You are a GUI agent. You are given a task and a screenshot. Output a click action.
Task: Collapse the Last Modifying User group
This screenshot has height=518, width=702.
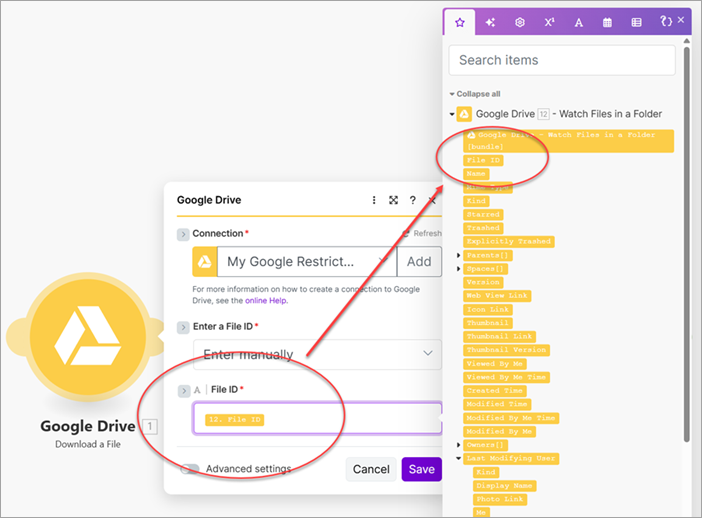(459, 458)
